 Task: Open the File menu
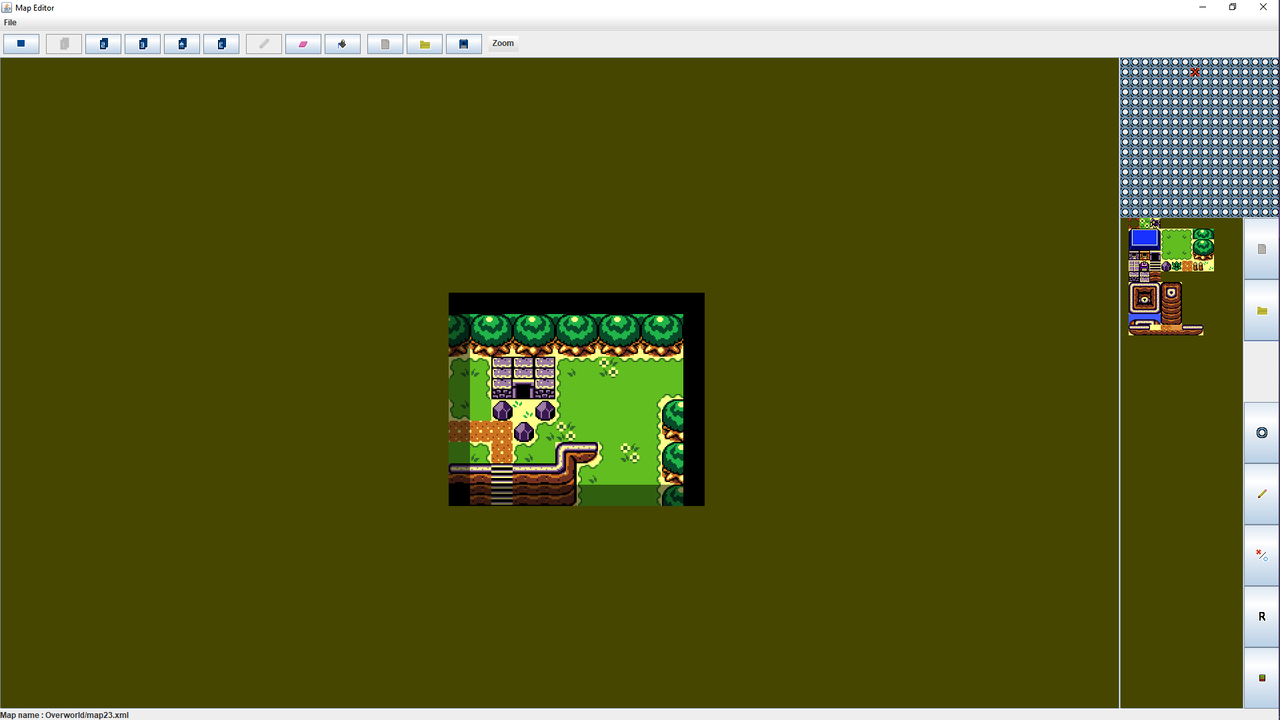(x=10, y=22)
